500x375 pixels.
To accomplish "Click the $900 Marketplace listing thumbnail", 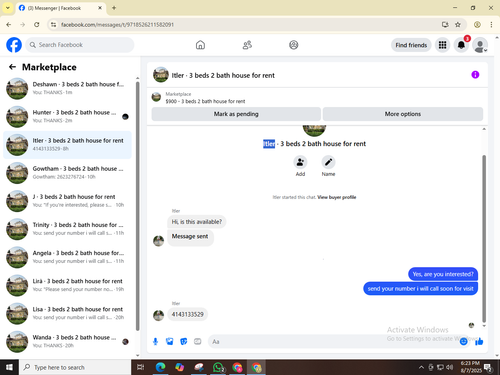I will coord(156,97).
